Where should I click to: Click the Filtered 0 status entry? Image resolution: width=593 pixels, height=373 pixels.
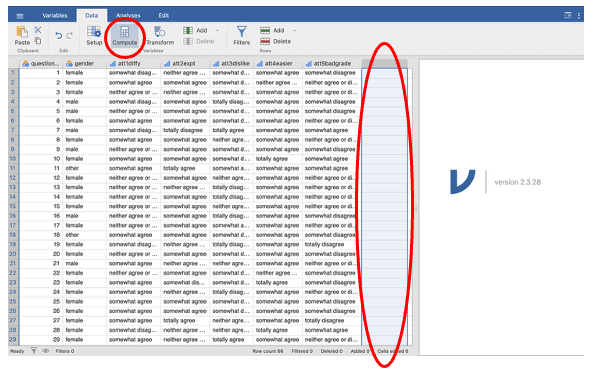coord(302,351)
